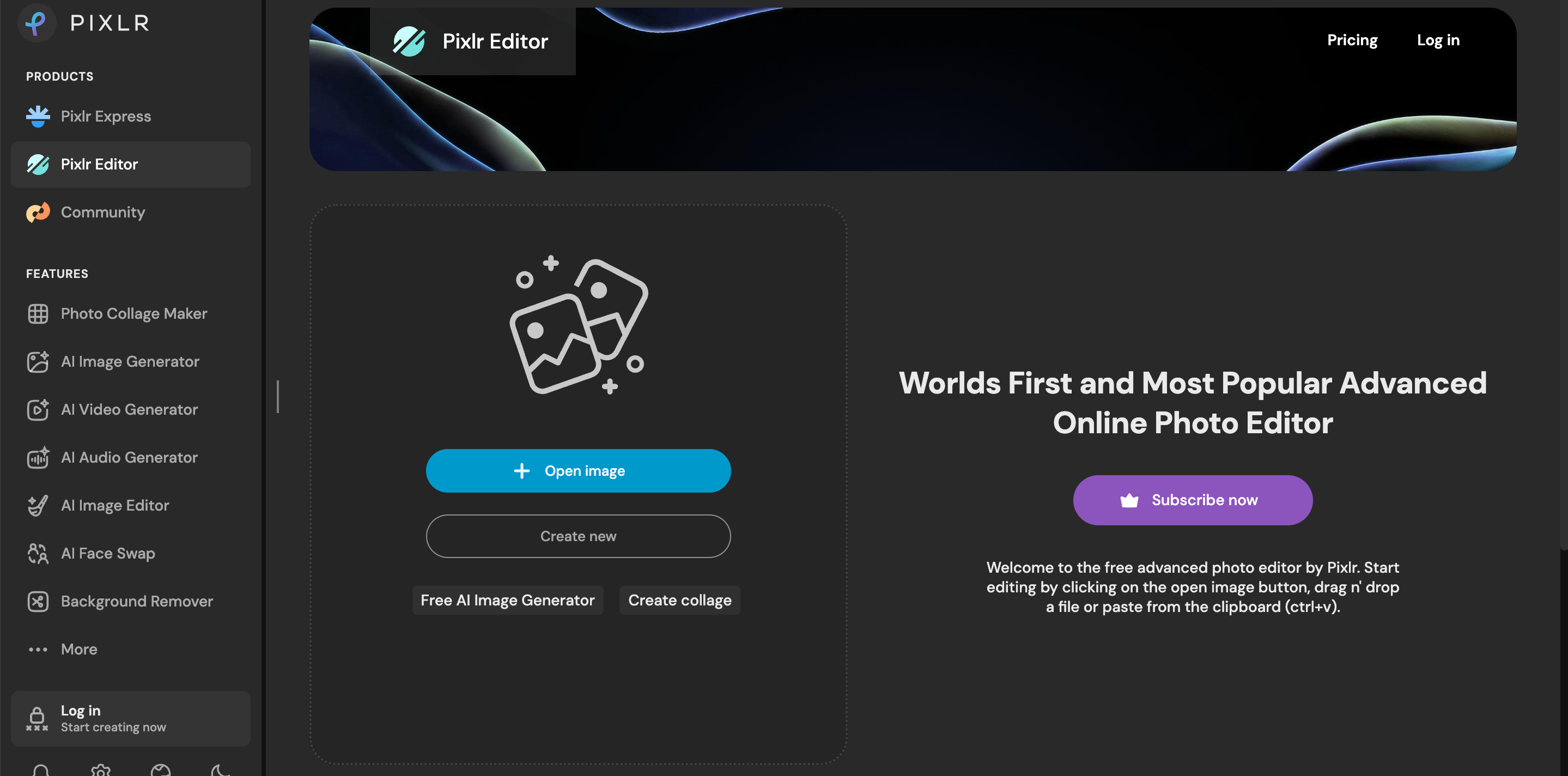
Task: Open settings with the gear icon
Action: coord(100,770)
